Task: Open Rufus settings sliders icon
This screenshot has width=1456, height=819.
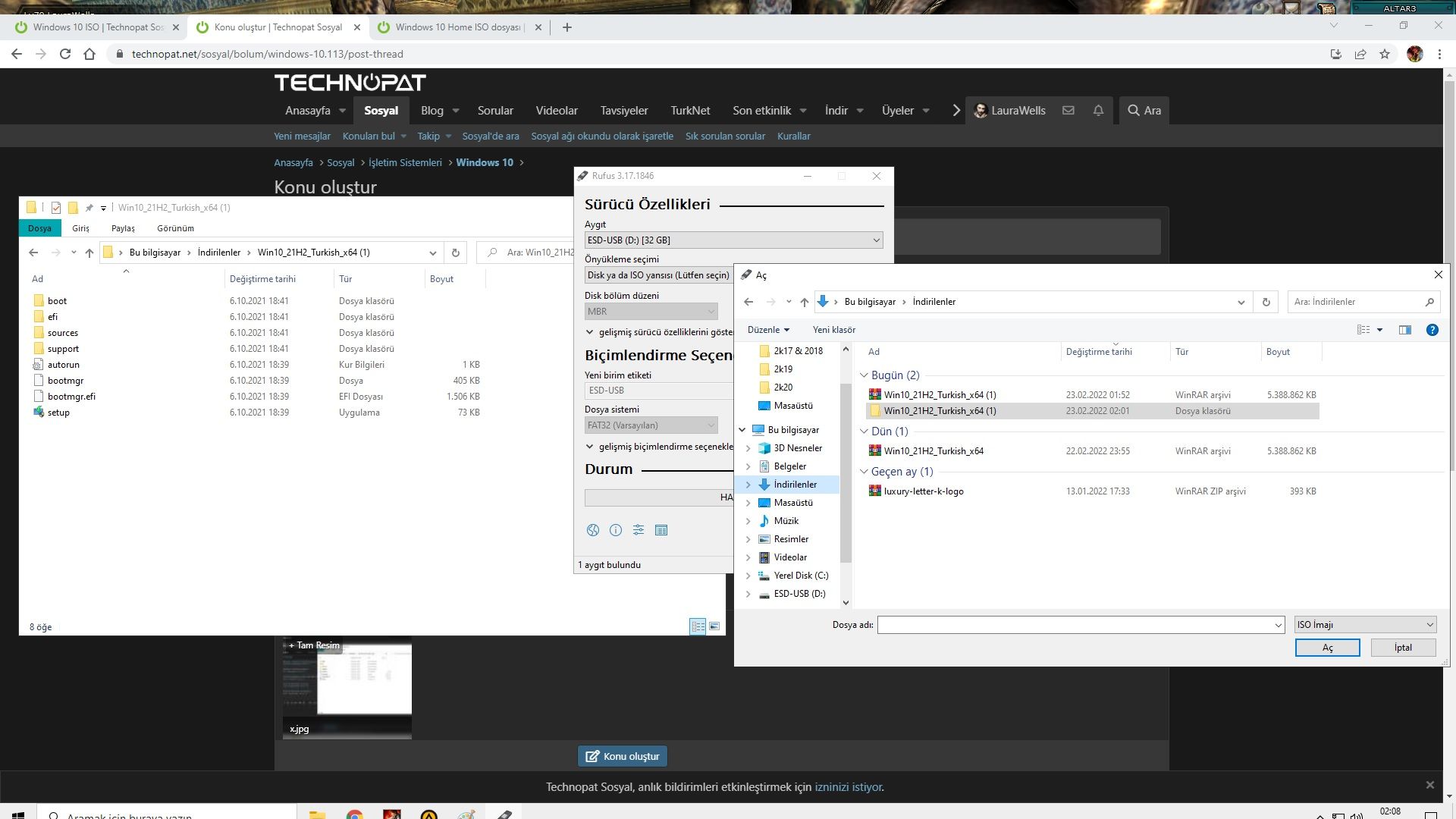Action: click(639, 530)
